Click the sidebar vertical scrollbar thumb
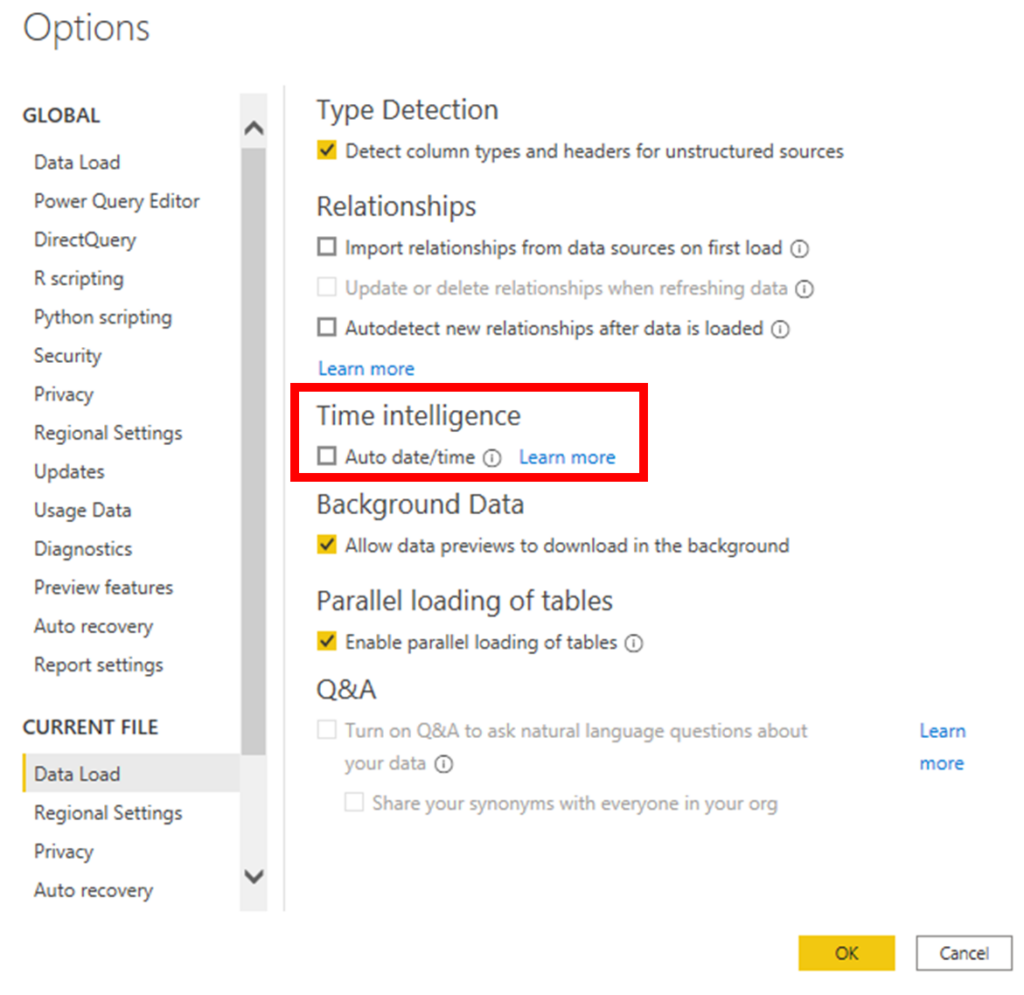This screenshot has width=1024, height=995. 253,451
